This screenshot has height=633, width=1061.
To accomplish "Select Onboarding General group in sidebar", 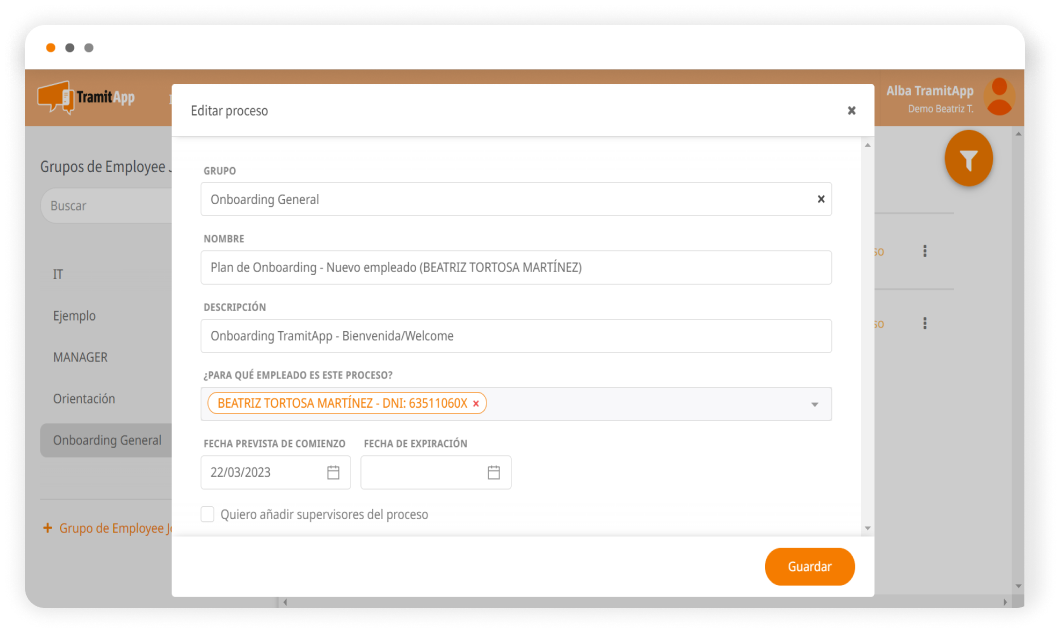I will (107, 440).
